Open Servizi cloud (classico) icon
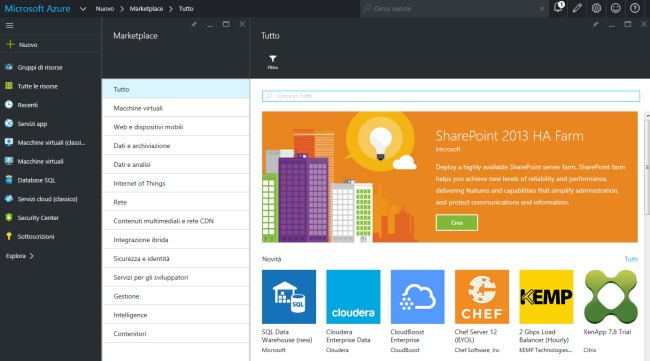650x361 pixels. tap(9, 199)
